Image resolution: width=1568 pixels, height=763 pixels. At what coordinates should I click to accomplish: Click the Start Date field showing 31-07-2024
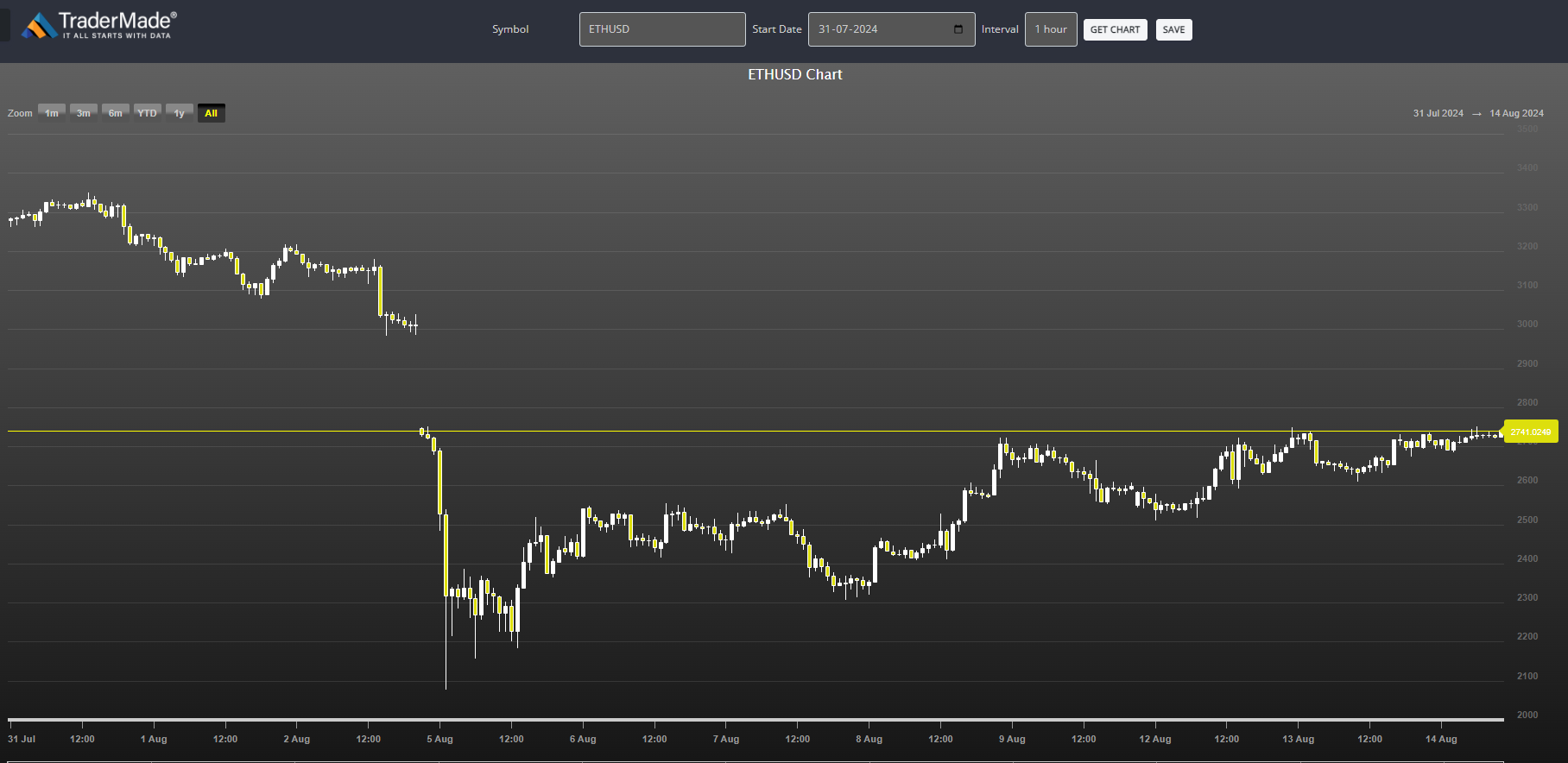coord(891,29)
